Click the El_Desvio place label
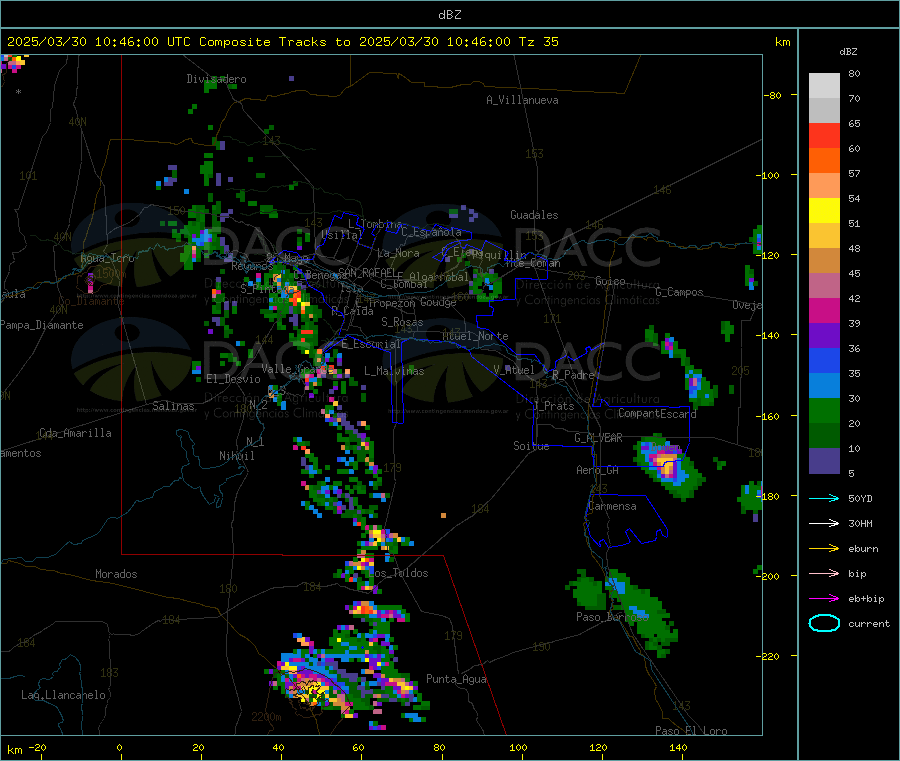This screenshot has width=900, height=761. [x=233, y=379]
